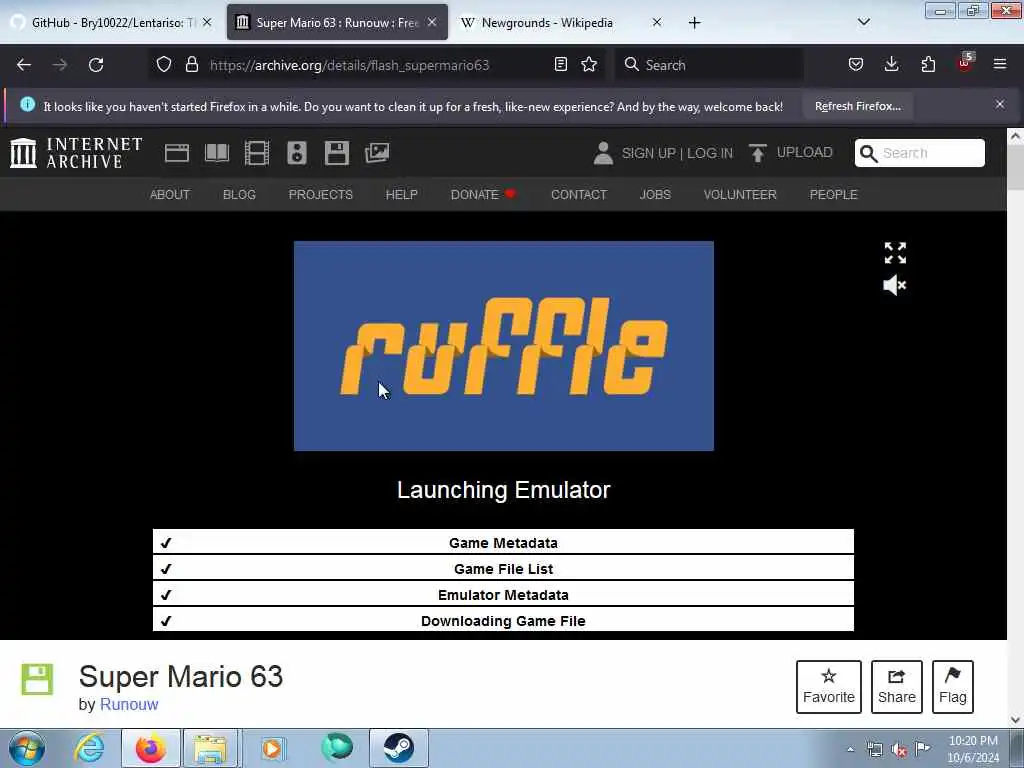This screenshot has height=768, width=1024.
Task: Open ABOUT menu item
Action: pos(170,195)
